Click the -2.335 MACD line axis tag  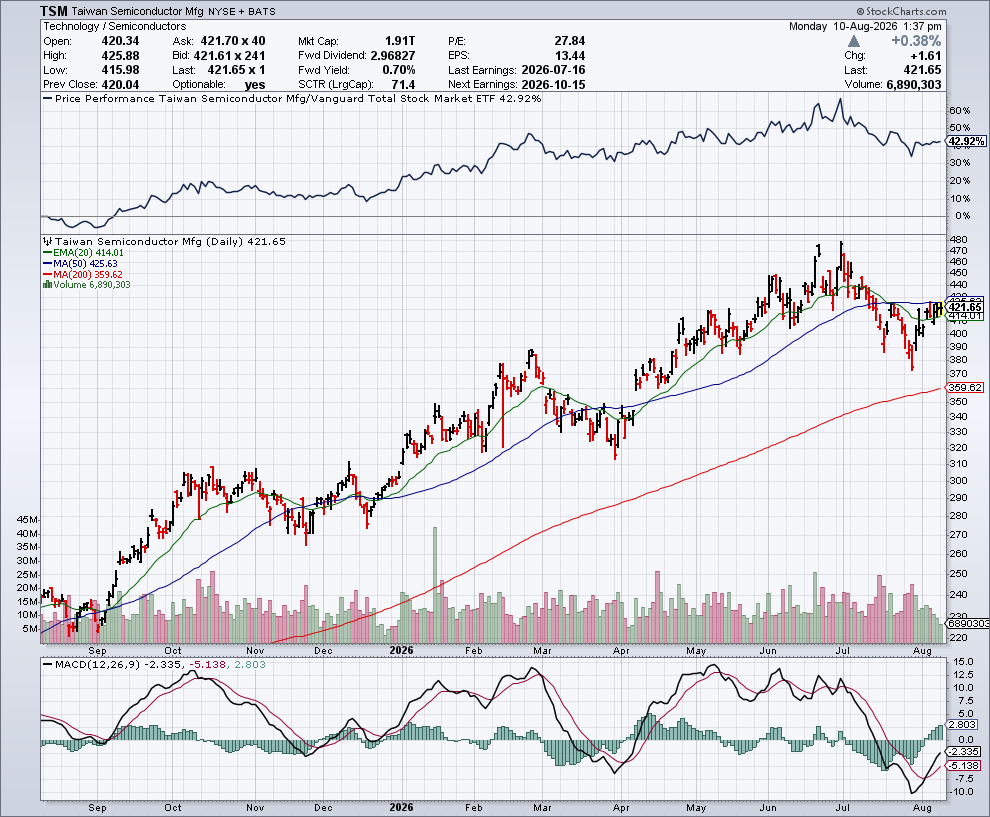pos(964,751)
